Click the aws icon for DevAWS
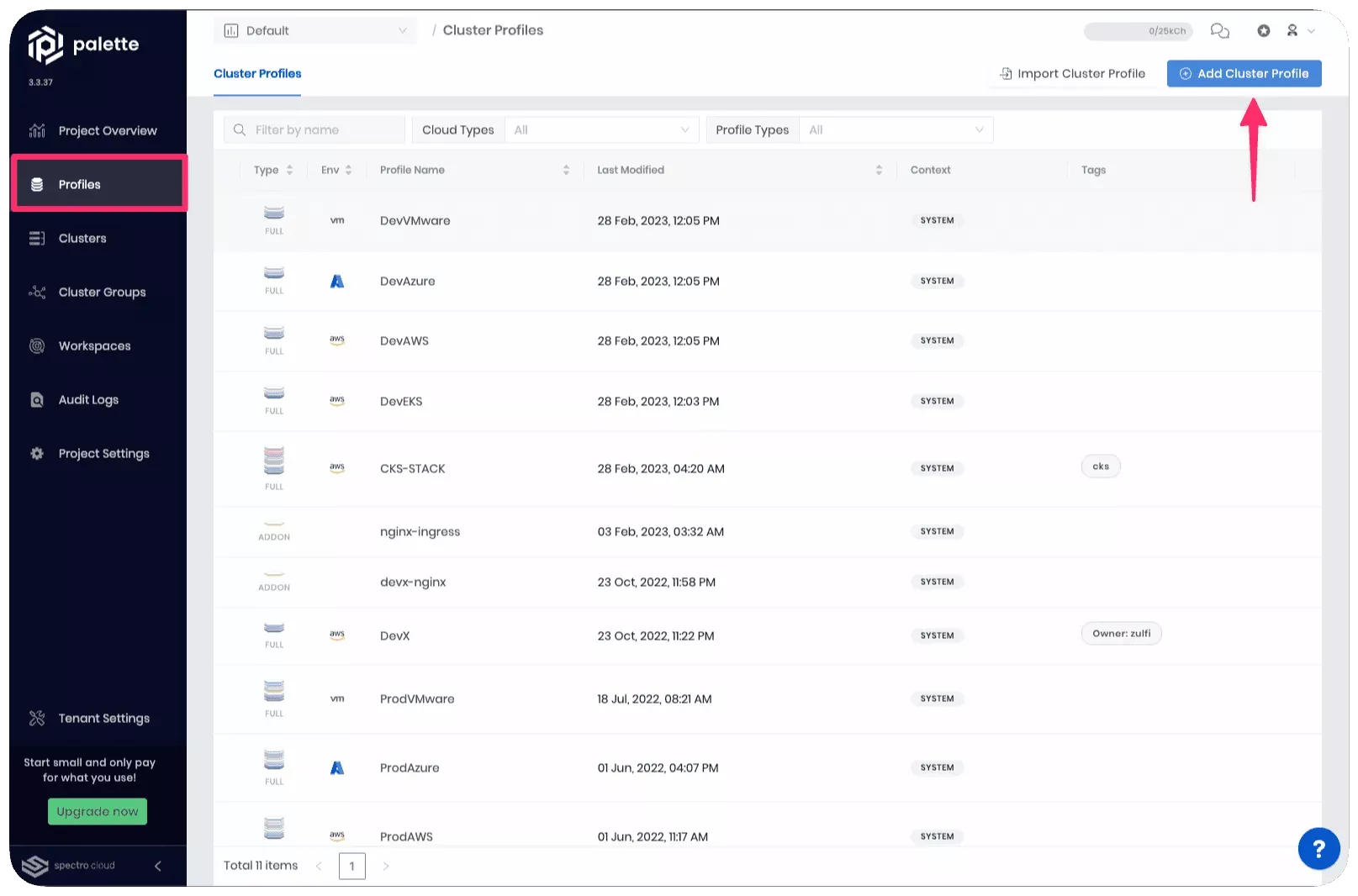1358x896 pixels. click(x=337, y=340)
